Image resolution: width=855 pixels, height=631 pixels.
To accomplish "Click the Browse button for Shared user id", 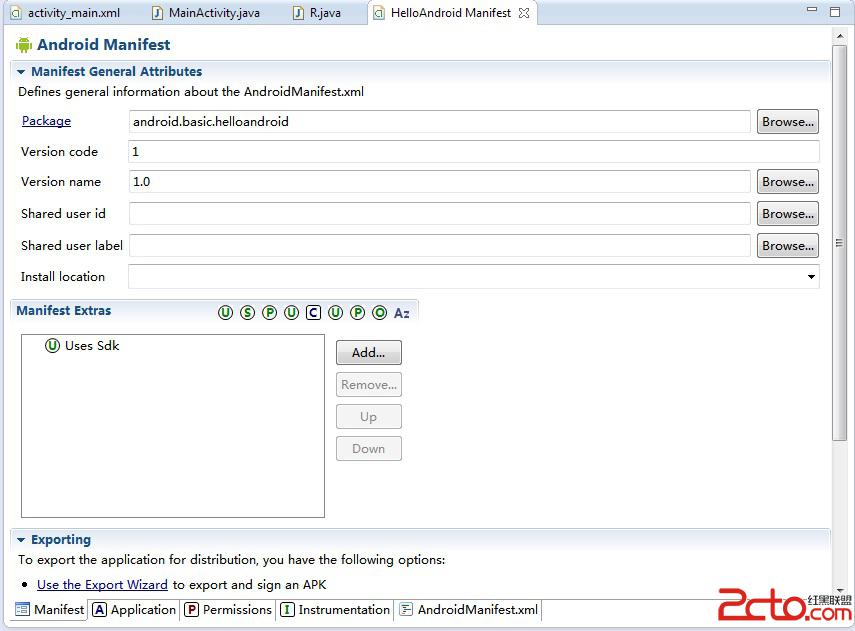I will coord(787,214).
